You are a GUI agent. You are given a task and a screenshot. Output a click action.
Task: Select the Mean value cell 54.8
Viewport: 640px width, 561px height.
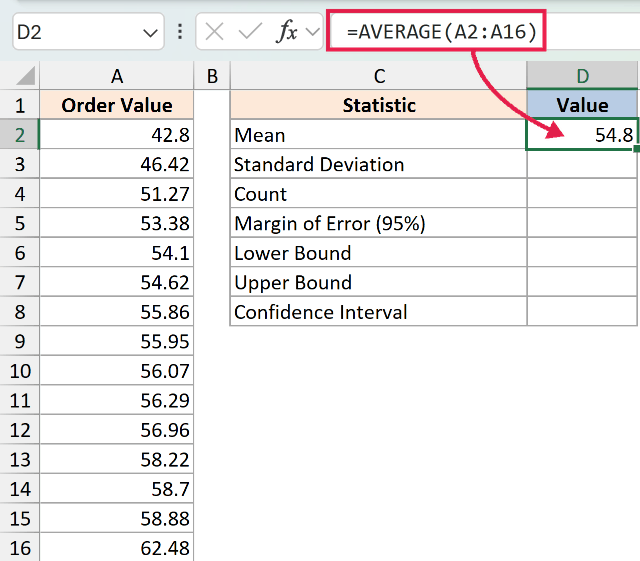[582, 134]
